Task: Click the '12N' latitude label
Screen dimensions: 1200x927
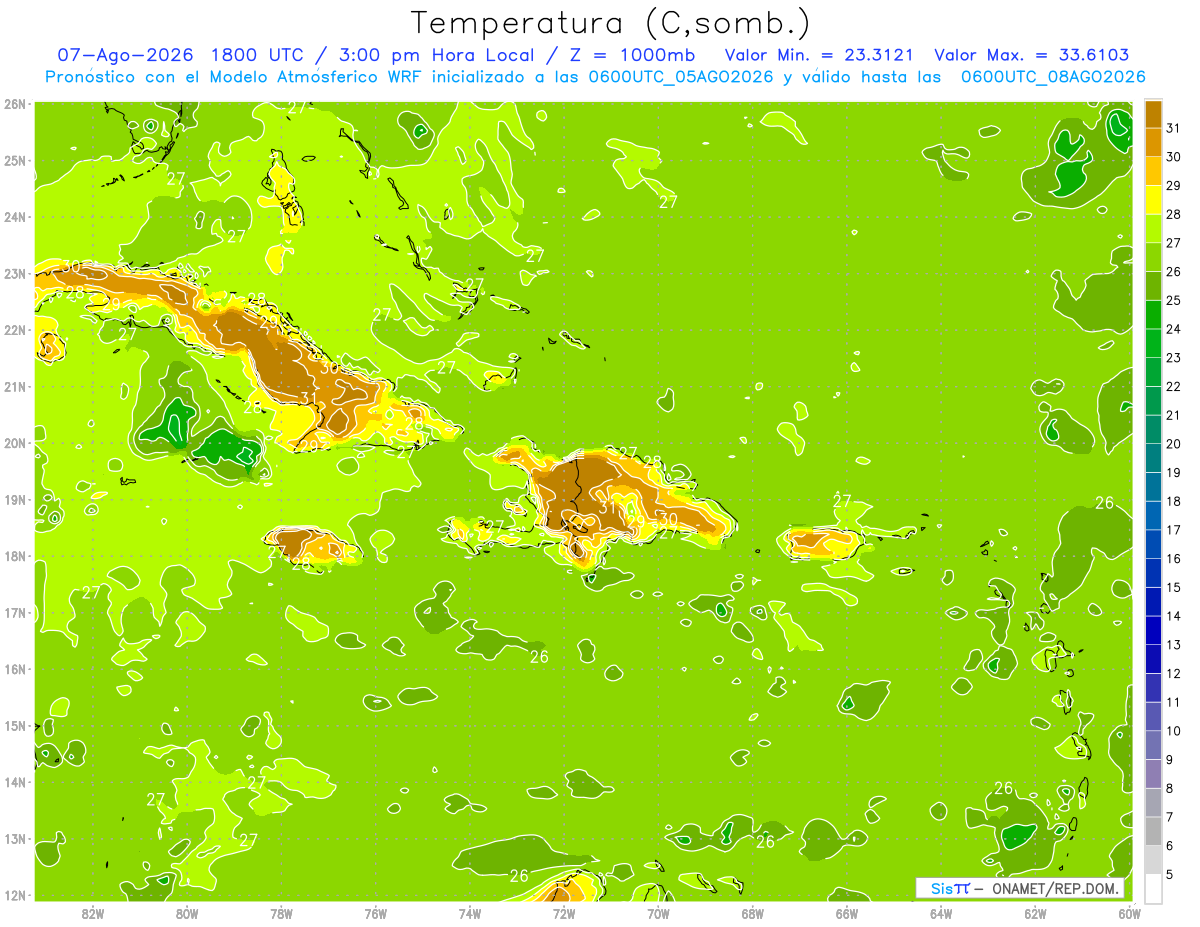Action: [15, 895]
